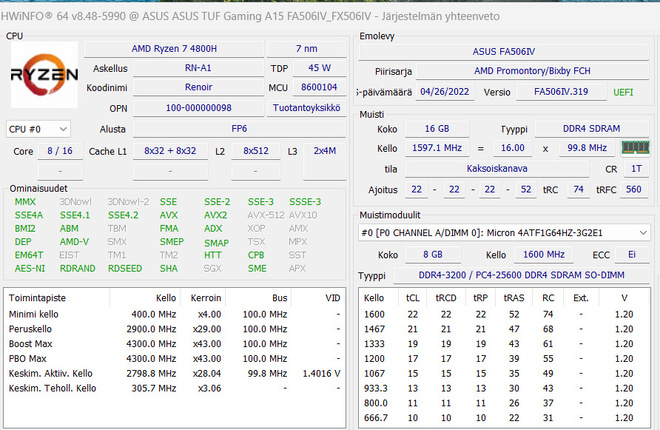Click the 16 GB memory size field

pyautogui.click(x=437, y=129)
